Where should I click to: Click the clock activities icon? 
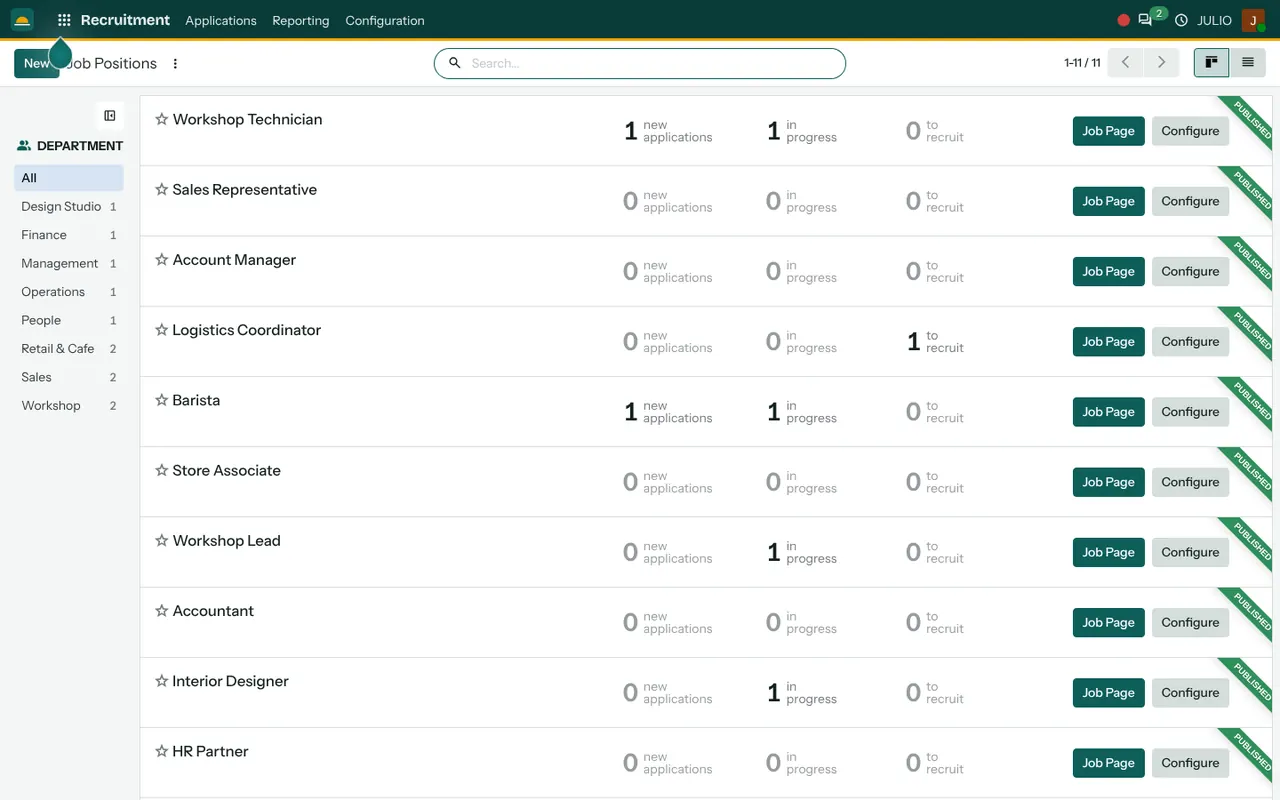tap(1181, 20)
